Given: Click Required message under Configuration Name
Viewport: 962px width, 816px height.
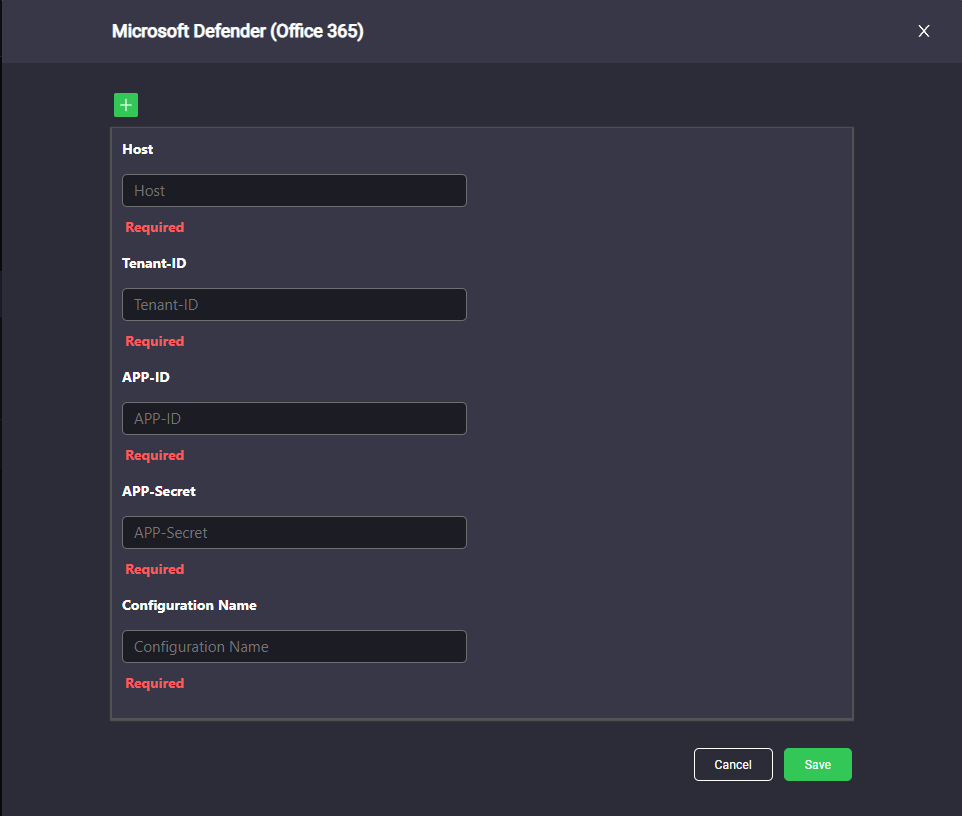Looking at the screenshot, I should pos(155,683).
